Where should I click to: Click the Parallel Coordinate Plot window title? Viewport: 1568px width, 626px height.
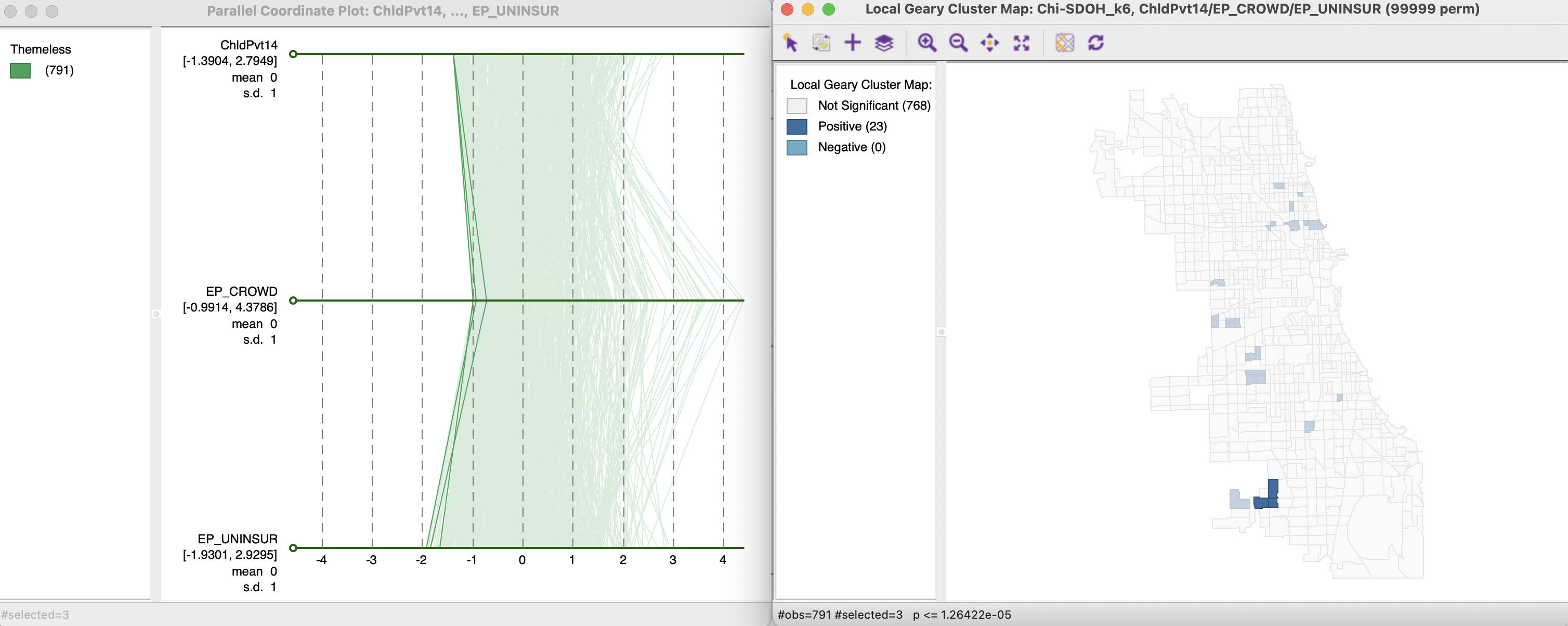coord(383,11)
